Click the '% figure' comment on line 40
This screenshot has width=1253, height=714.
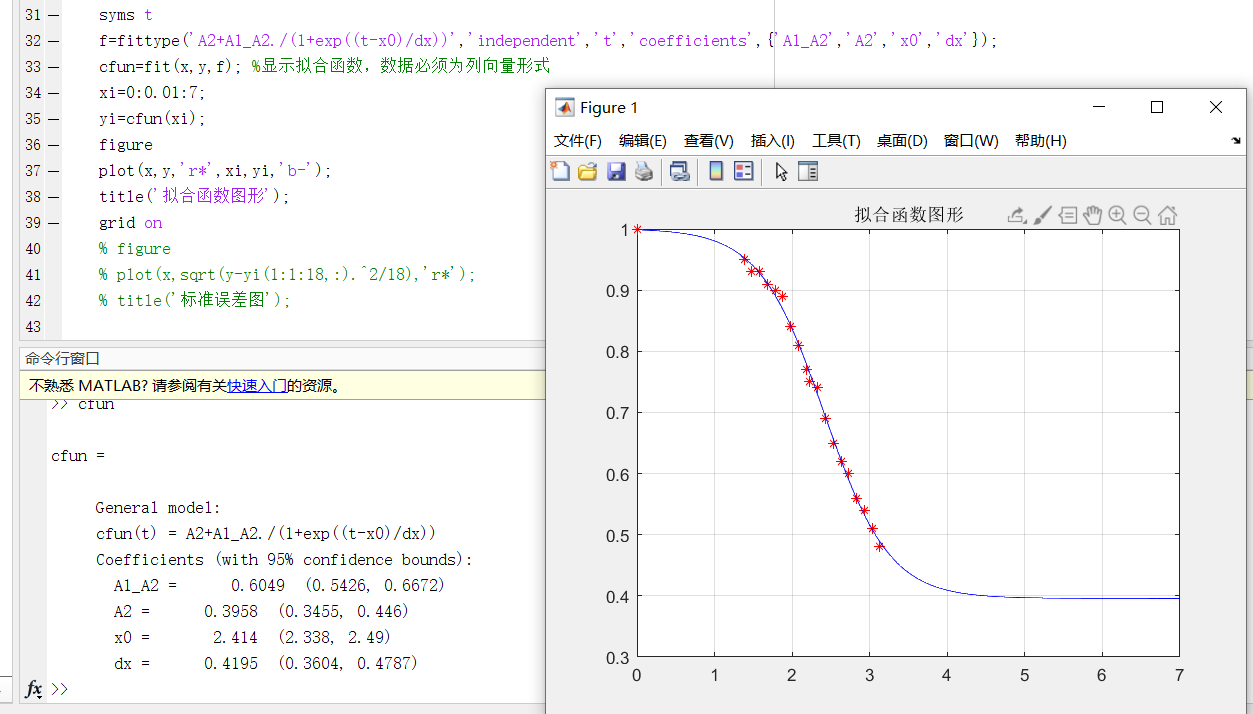(x=134, y=249)
